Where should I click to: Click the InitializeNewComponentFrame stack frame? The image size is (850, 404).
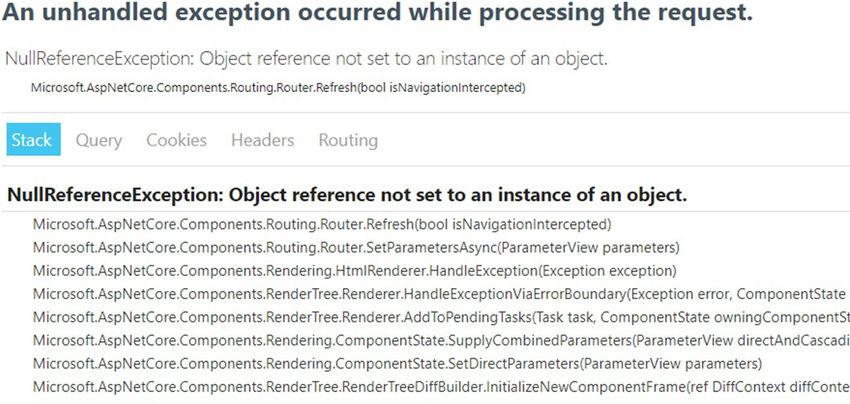pos(441,387)
